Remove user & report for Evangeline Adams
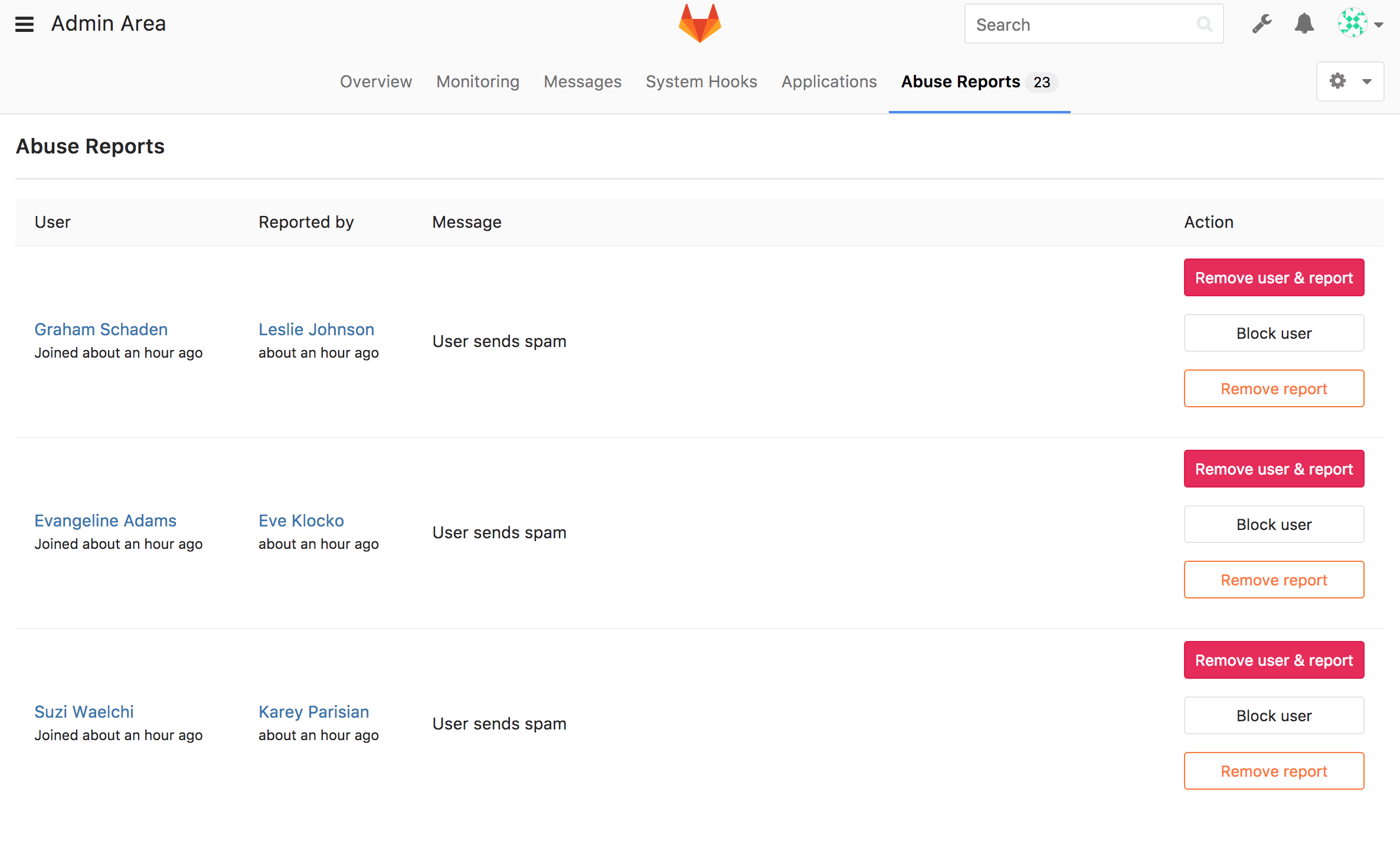The image size is (1400, 857). [1274, 469]
